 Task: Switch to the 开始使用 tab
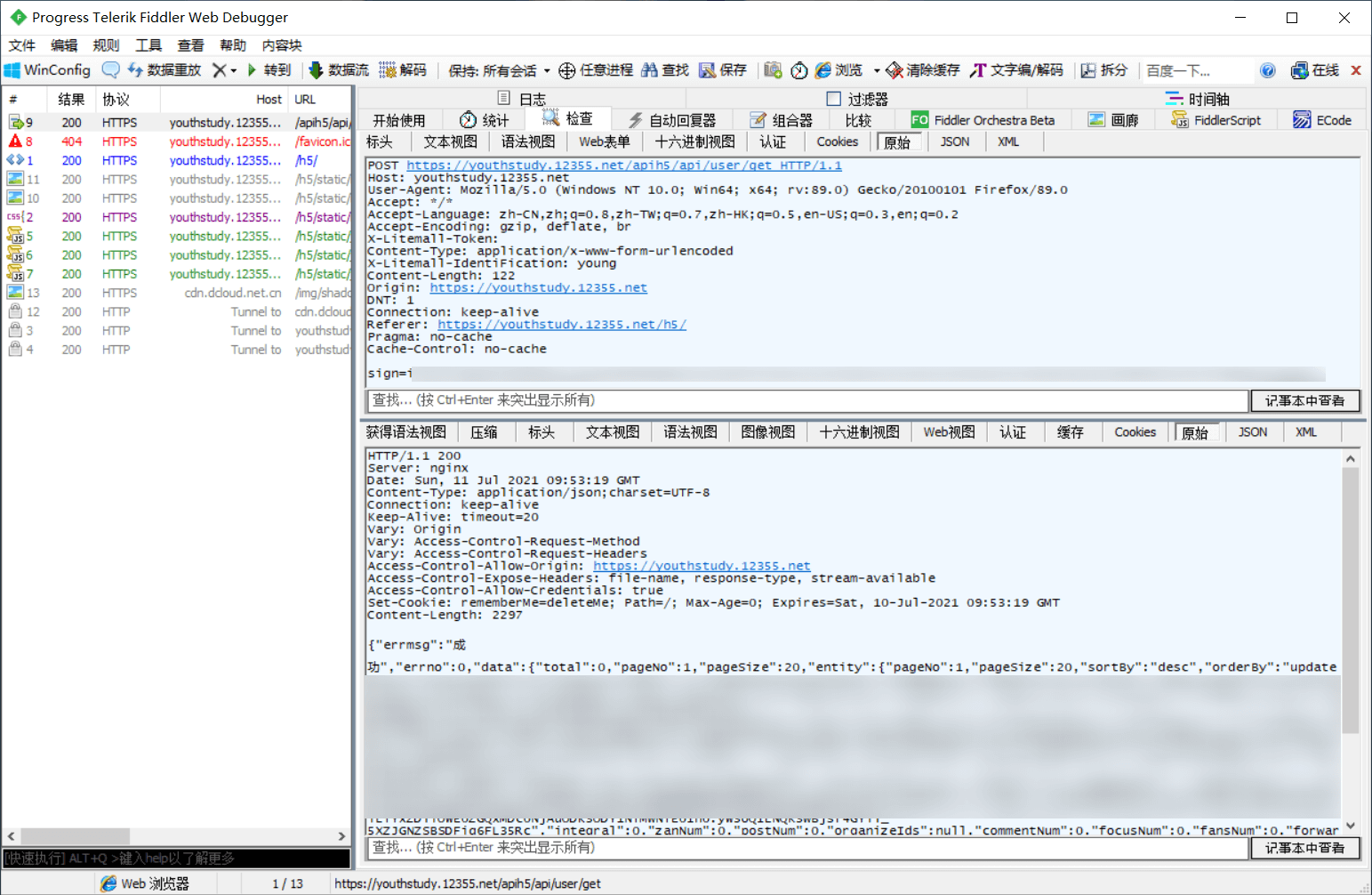pos(399,120)
